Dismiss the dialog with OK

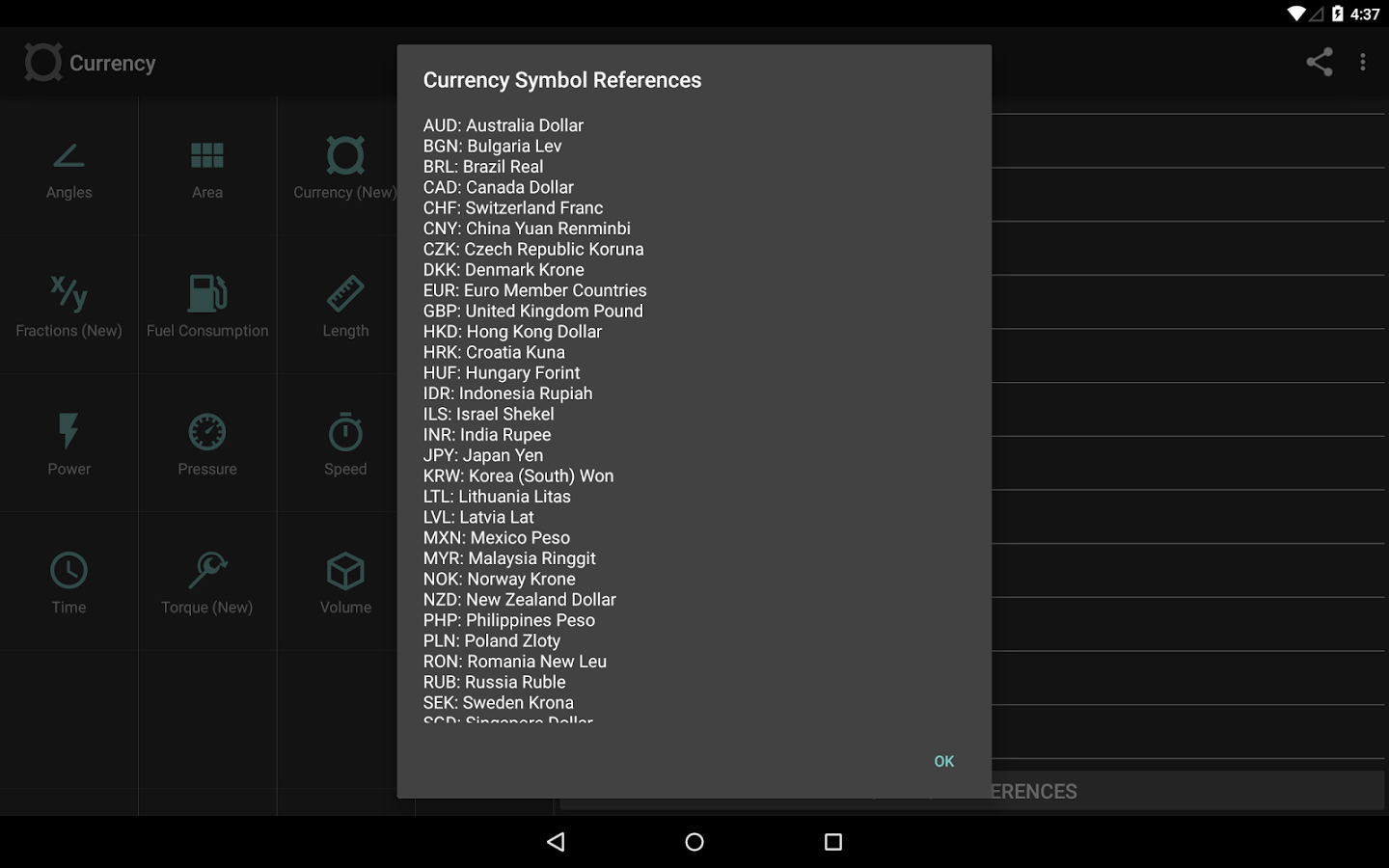click(x=944, y=762)
